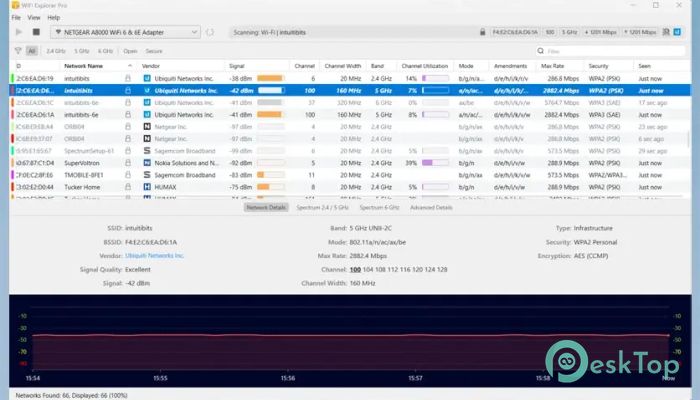The height and width of the screenshot is (400, 700).
Task: Open the File menu
Action: point(16,17)
